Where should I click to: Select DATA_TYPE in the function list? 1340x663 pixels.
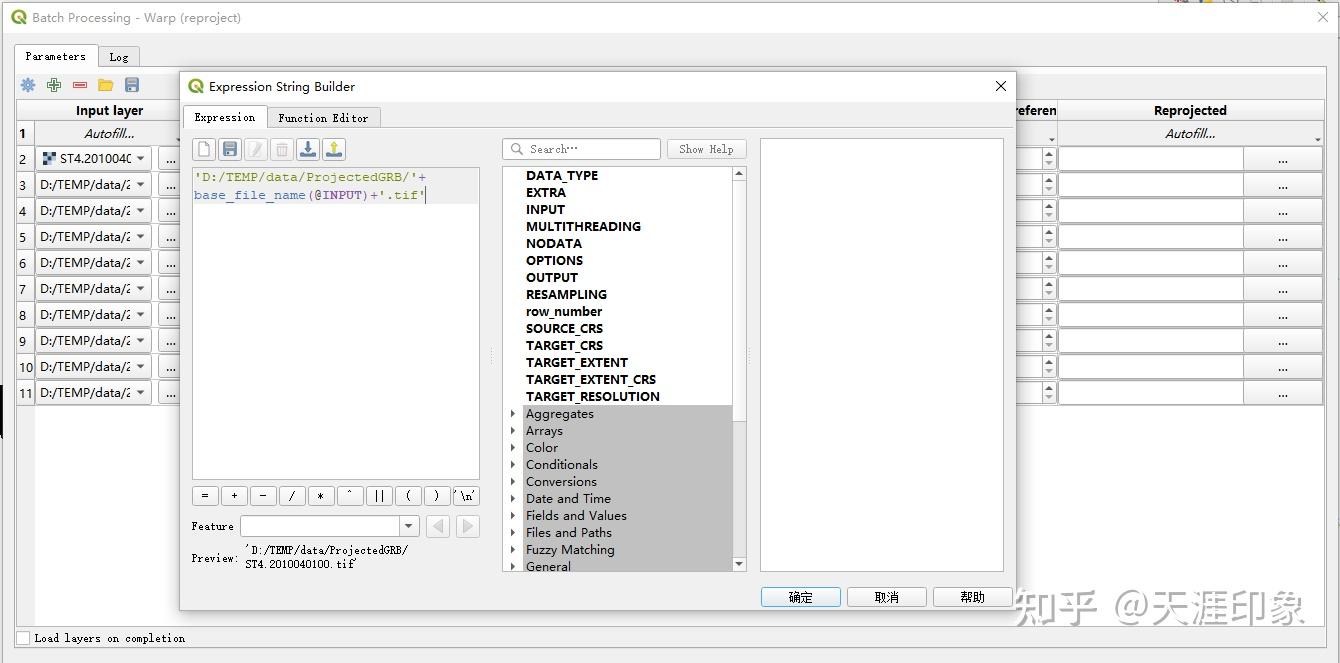562,175
